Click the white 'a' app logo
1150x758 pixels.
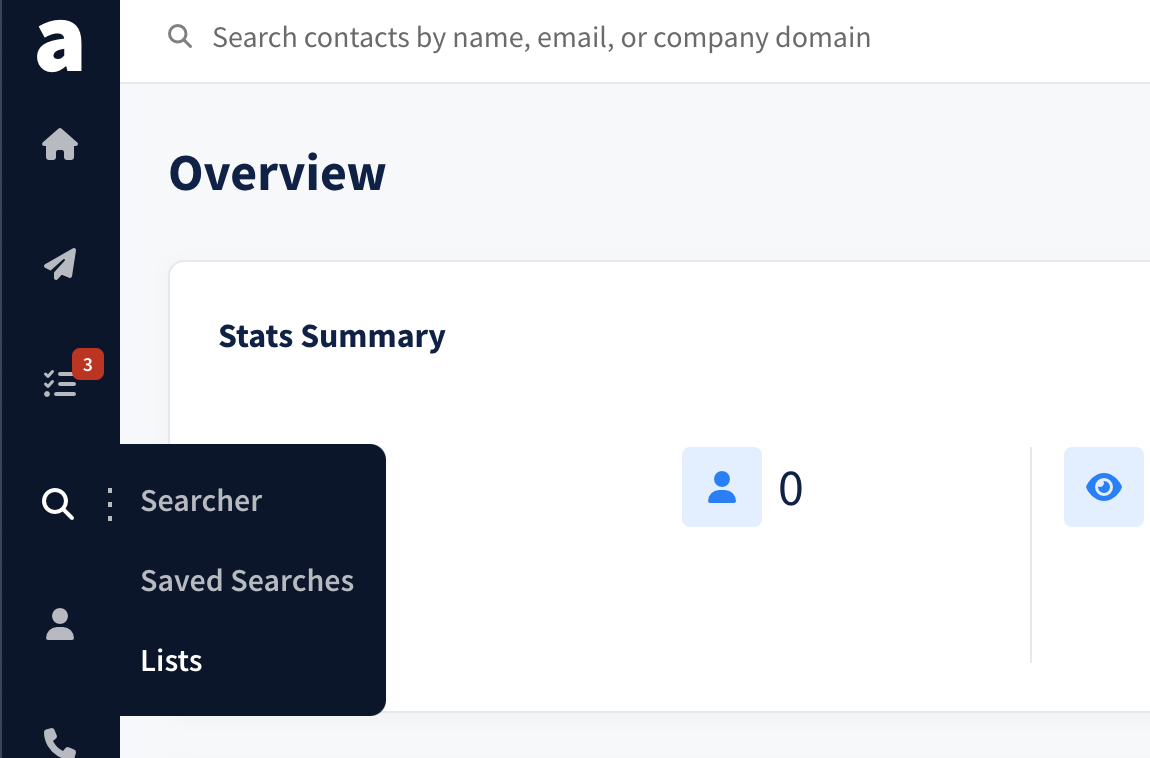pos(59,45)
